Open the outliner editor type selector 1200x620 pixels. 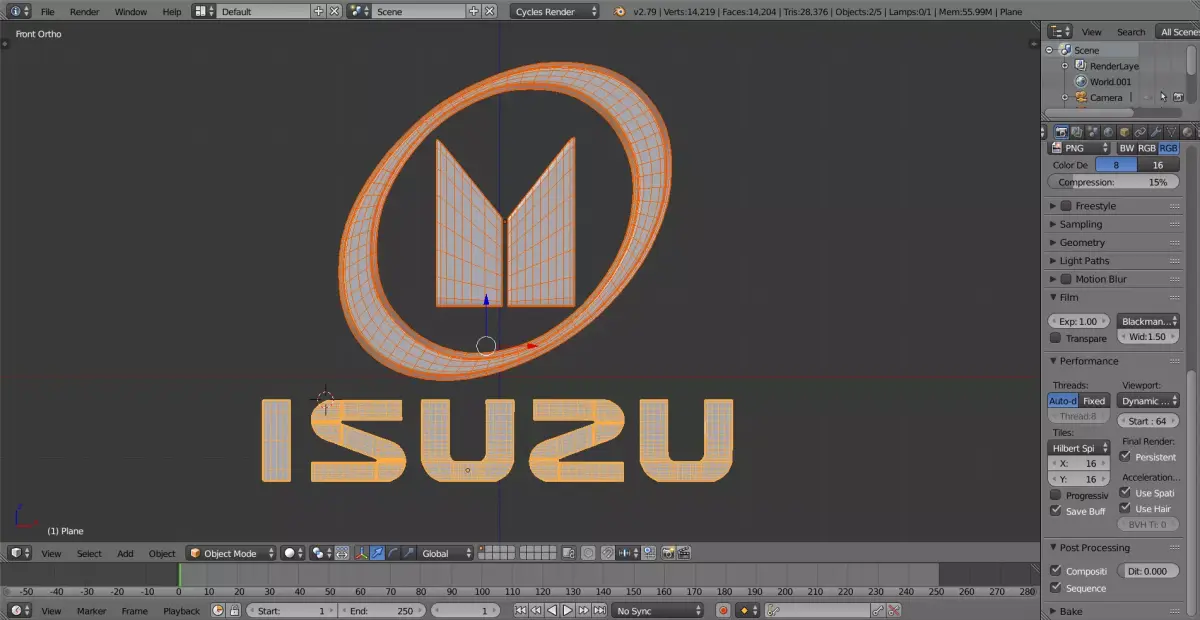[1059, 31]
